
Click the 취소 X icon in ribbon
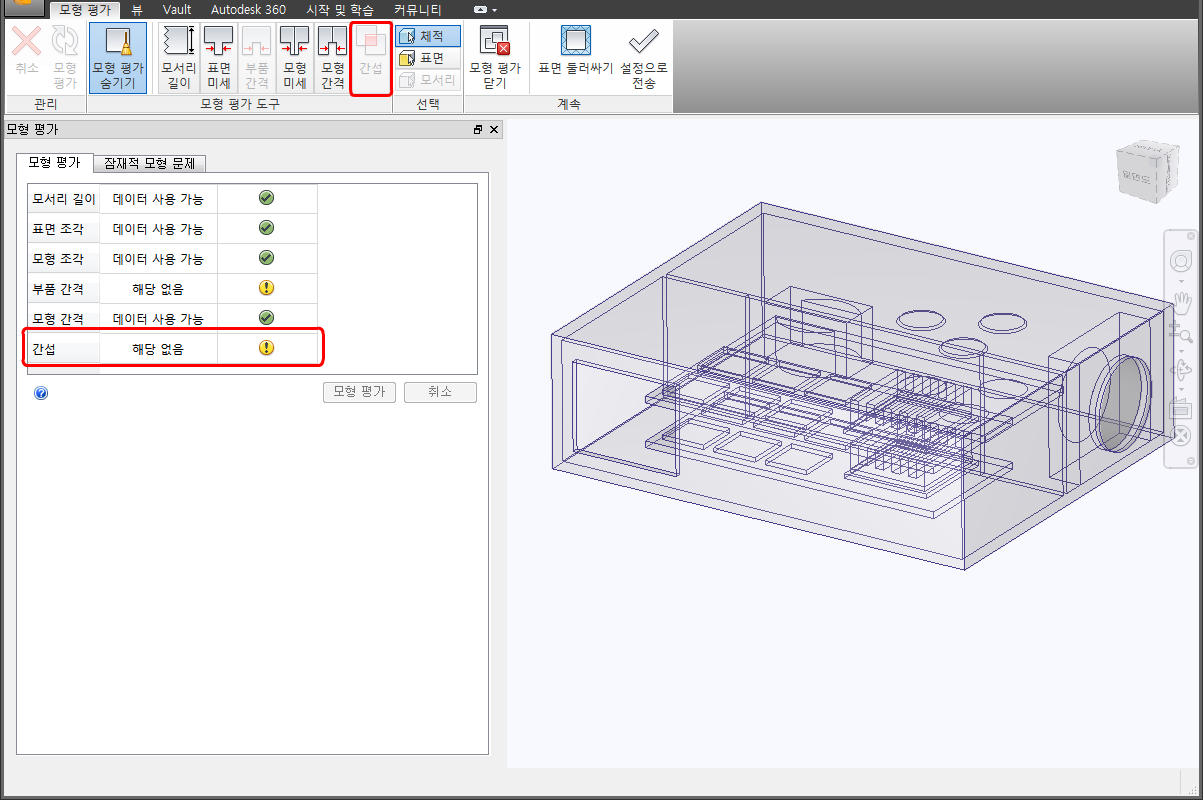27,42
